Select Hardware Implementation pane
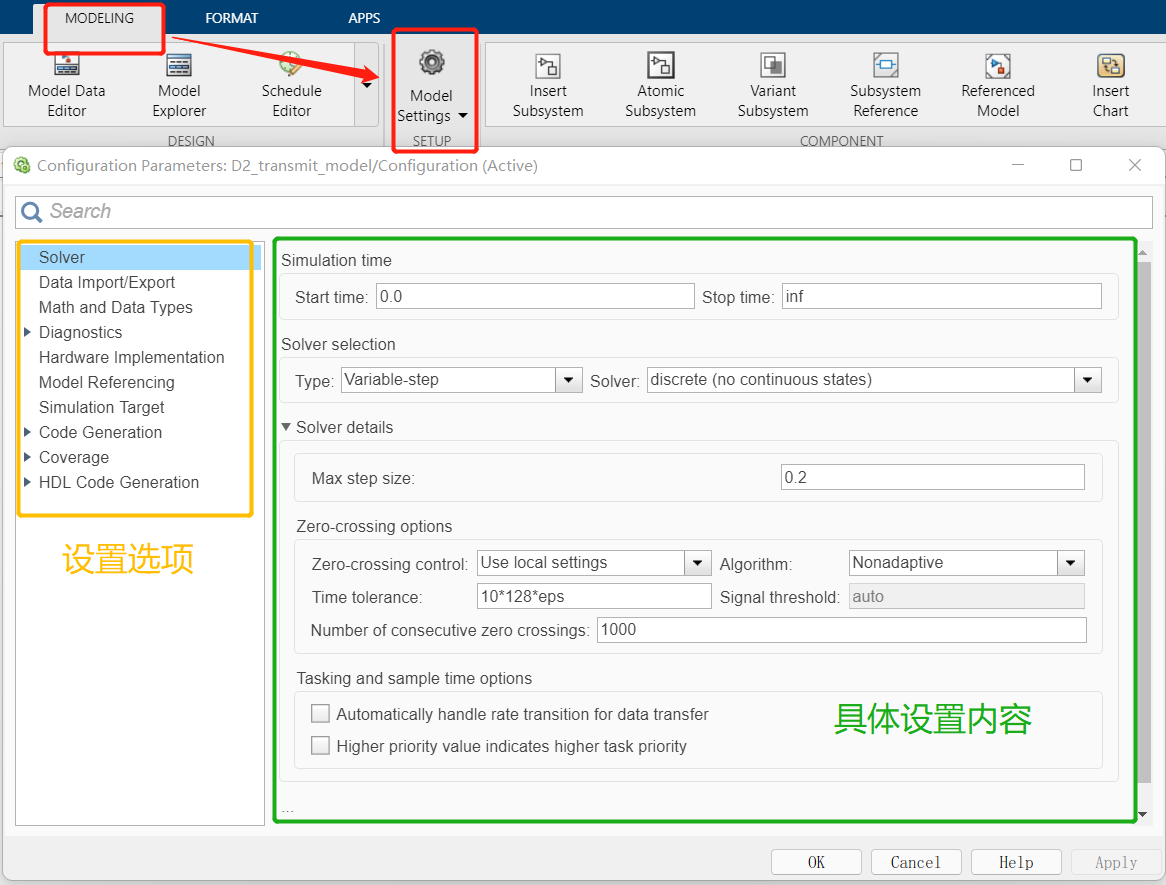1166x885 pixels. [132, 357]
